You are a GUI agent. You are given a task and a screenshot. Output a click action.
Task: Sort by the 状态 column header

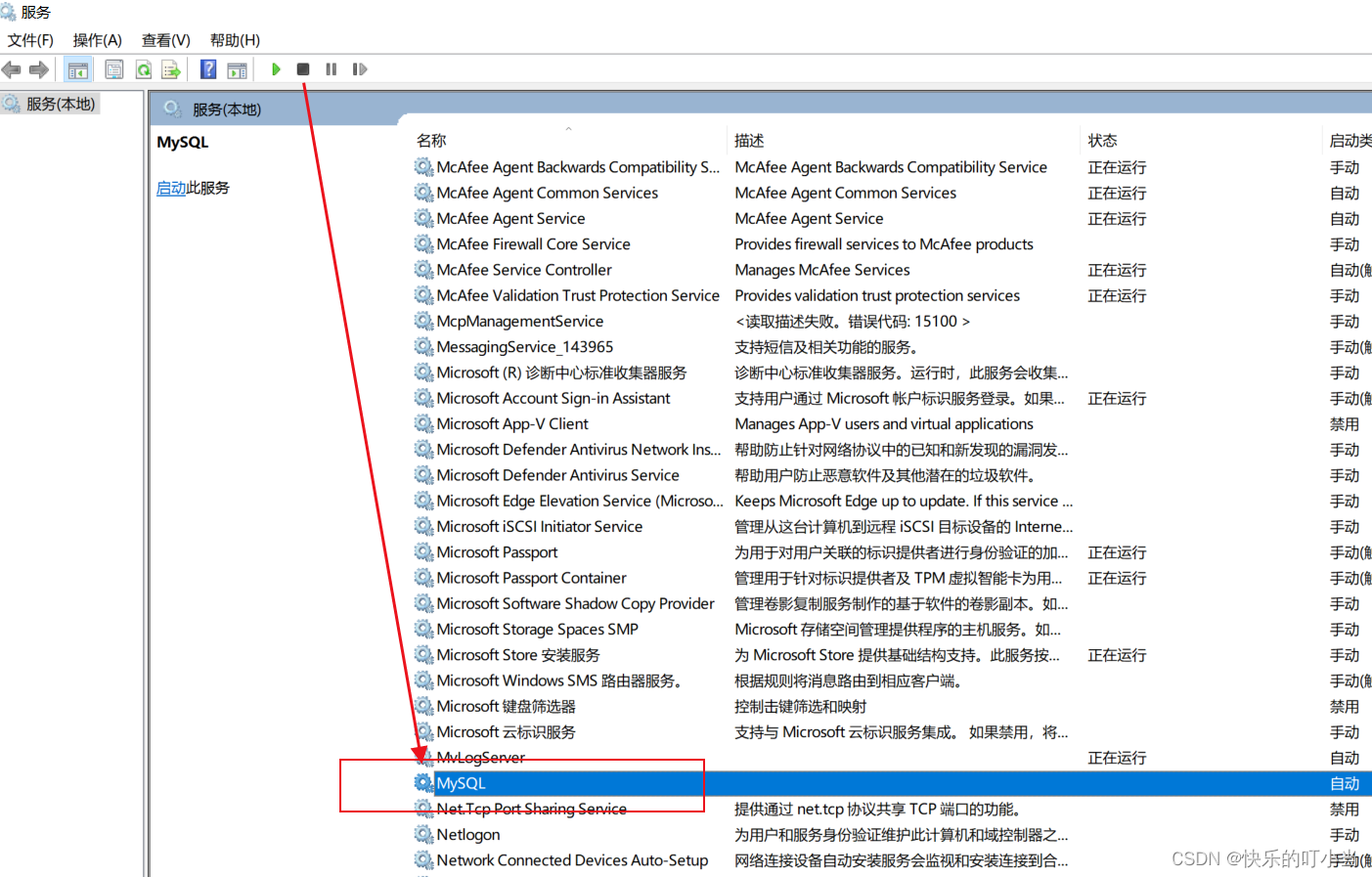click(x=1102, y=141)
